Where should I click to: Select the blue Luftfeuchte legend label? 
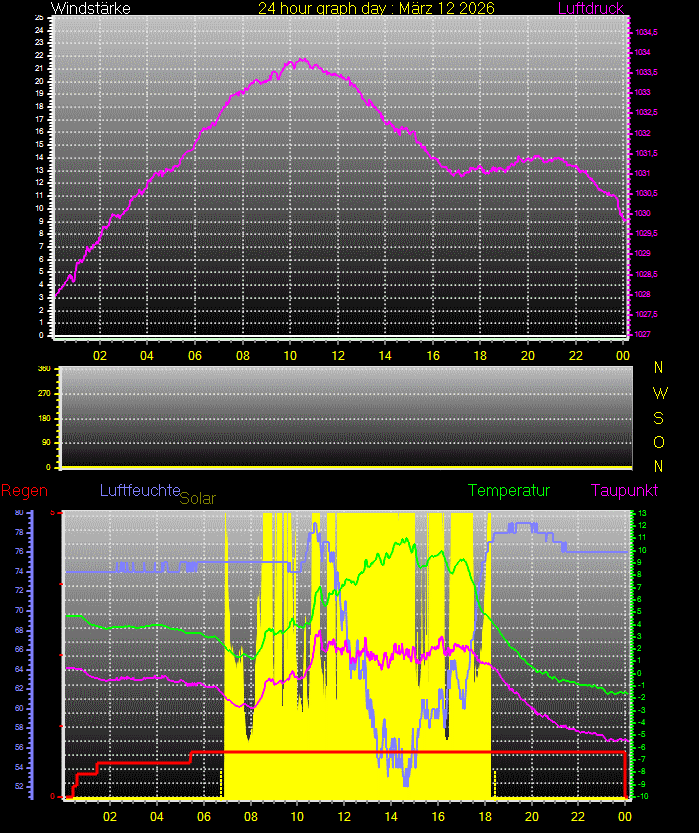click(138, 490)
